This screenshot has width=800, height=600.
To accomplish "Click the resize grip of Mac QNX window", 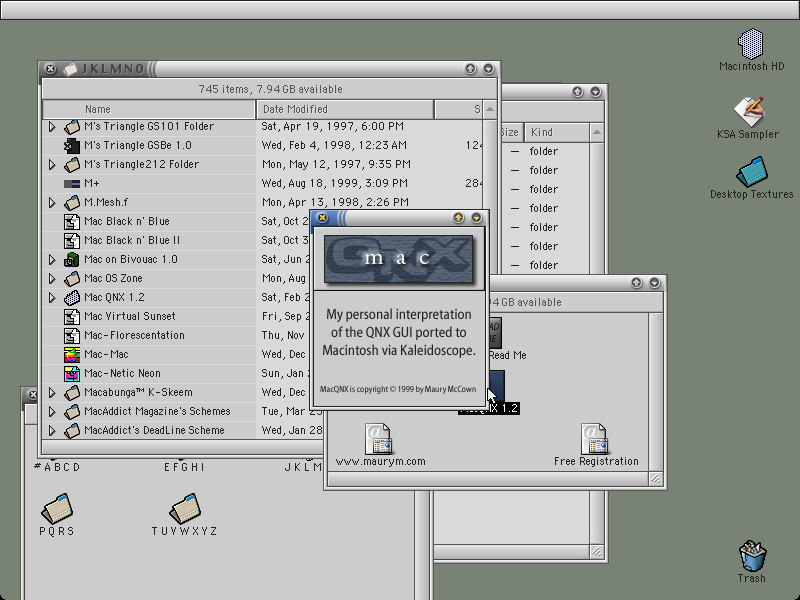I will point(656,479).
